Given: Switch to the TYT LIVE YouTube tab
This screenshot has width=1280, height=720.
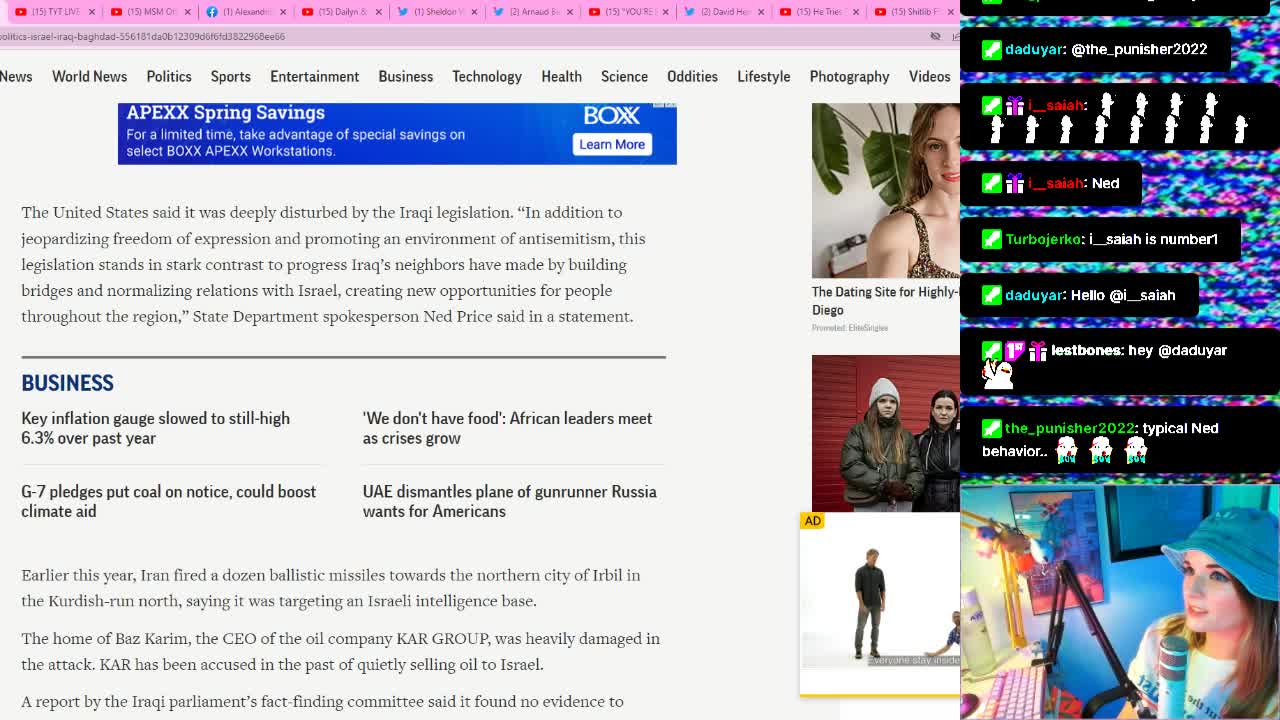Looking at the screenshot, I should pos(55,11).
